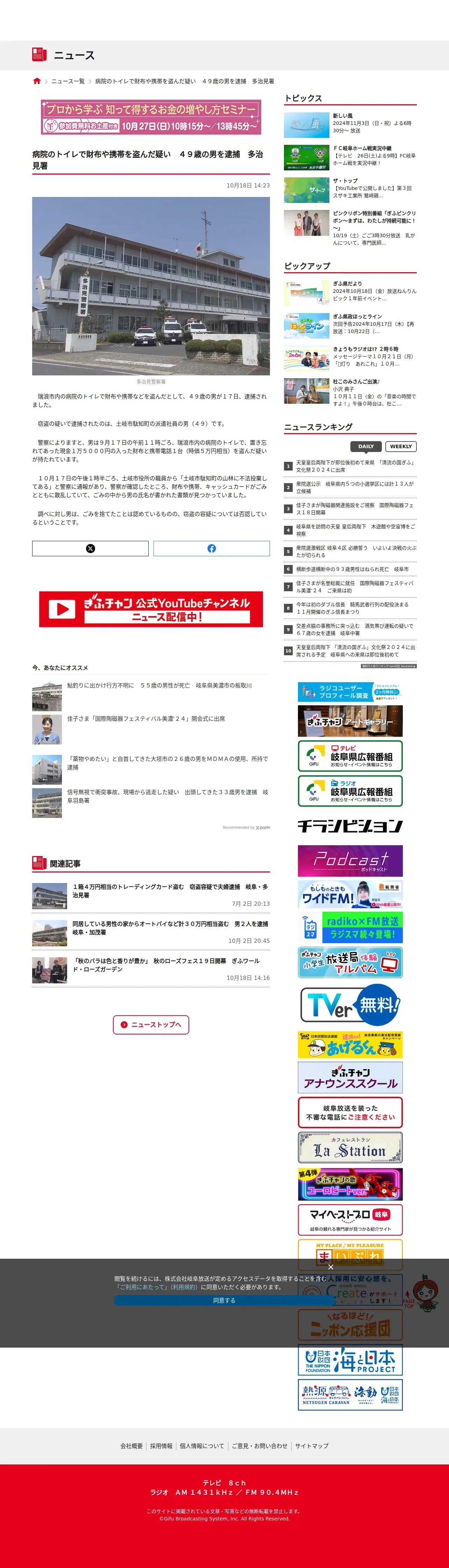This screenshot has height=1568, width=449.
Task: Open 放送局体験アルバム banner
Action: [x=350, y=962]
